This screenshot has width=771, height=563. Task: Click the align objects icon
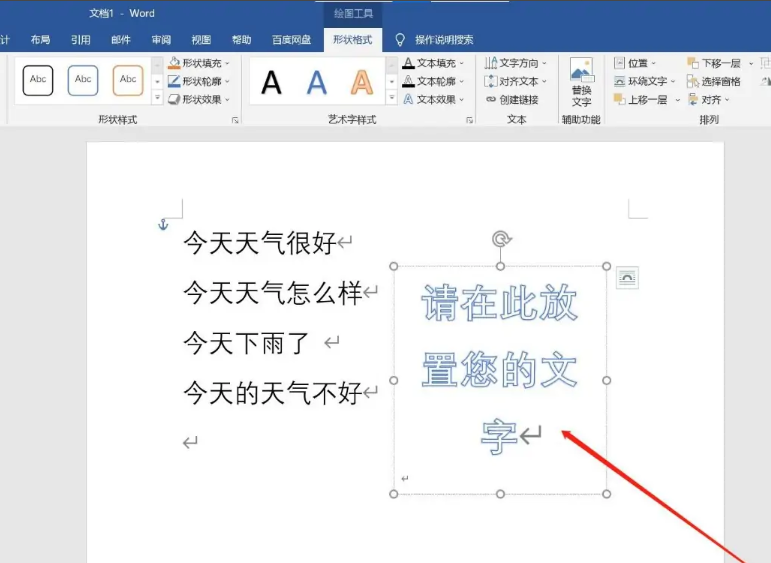tap(693, 100)
